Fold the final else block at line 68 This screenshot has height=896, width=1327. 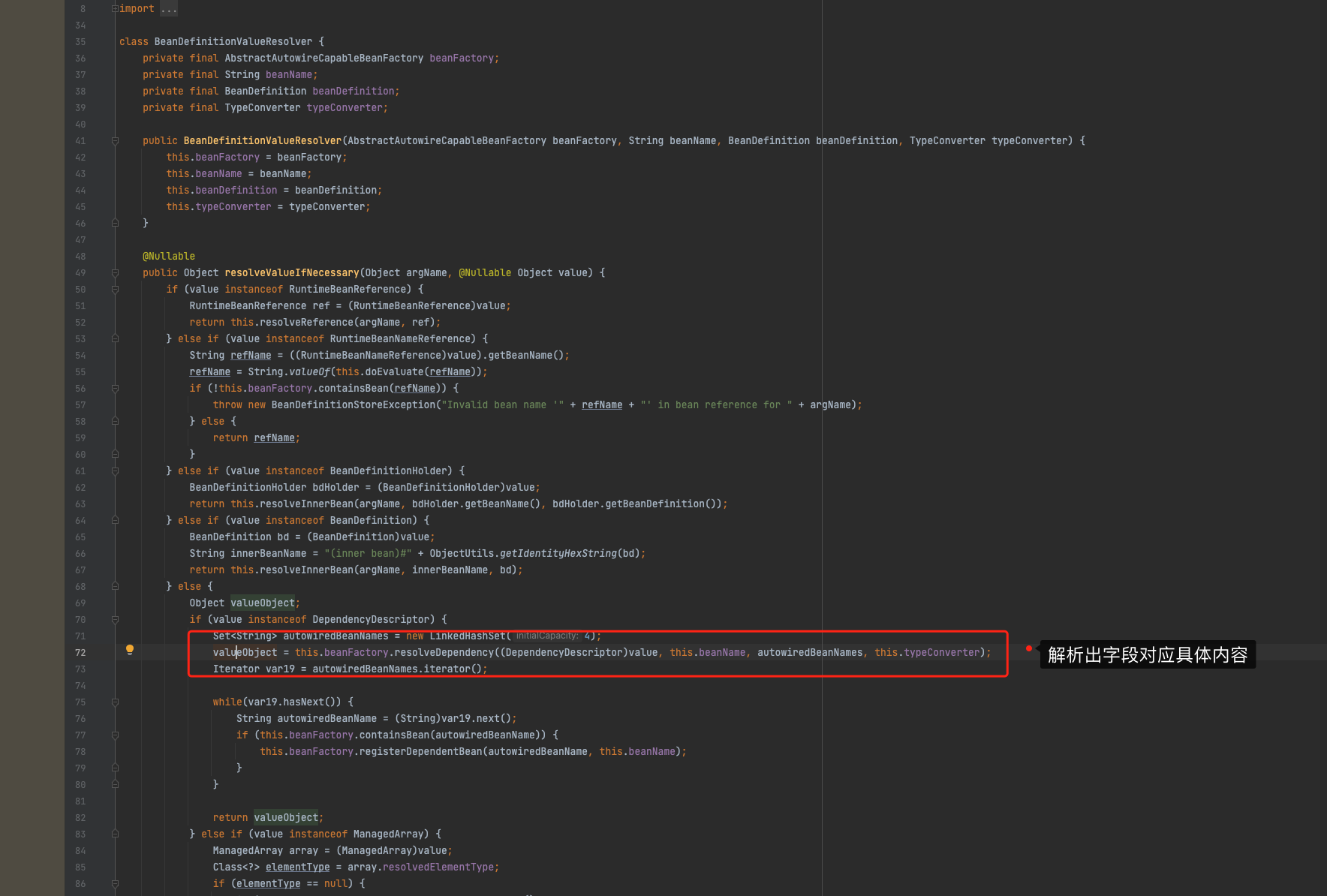click(x=115, y=586)
